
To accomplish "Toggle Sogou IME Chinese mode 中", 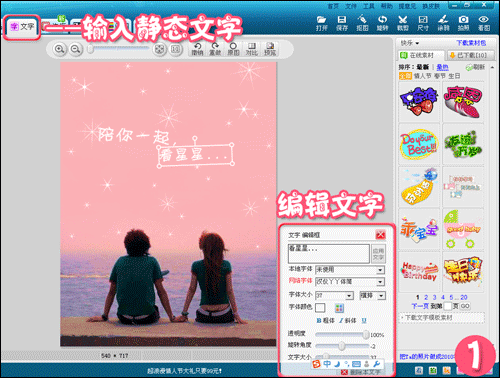I will tap(327, 364).
